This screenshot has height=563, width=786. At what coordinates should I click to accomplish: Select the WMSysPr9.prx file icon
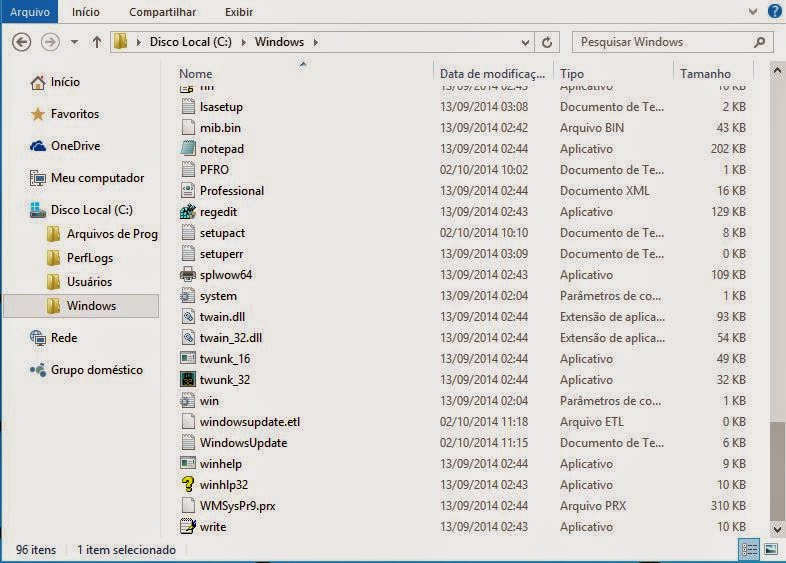188,505
